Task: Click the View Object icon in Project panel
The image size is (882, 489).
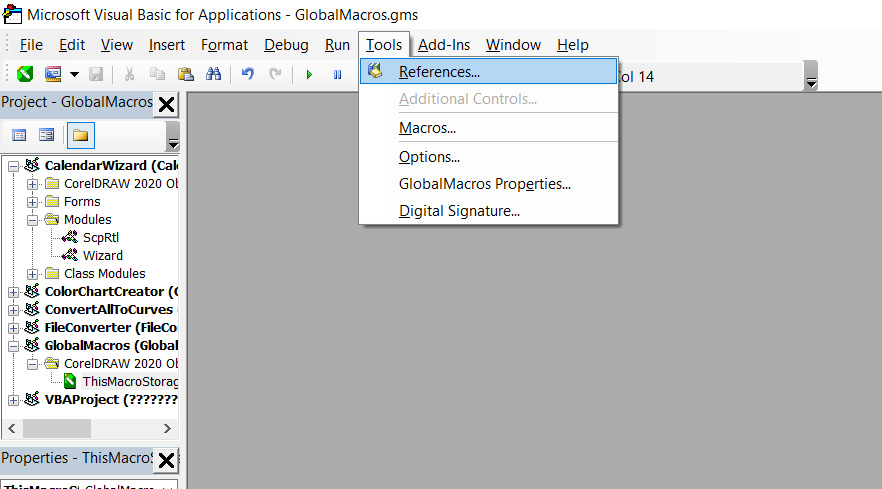Action: tap(47, 135)
